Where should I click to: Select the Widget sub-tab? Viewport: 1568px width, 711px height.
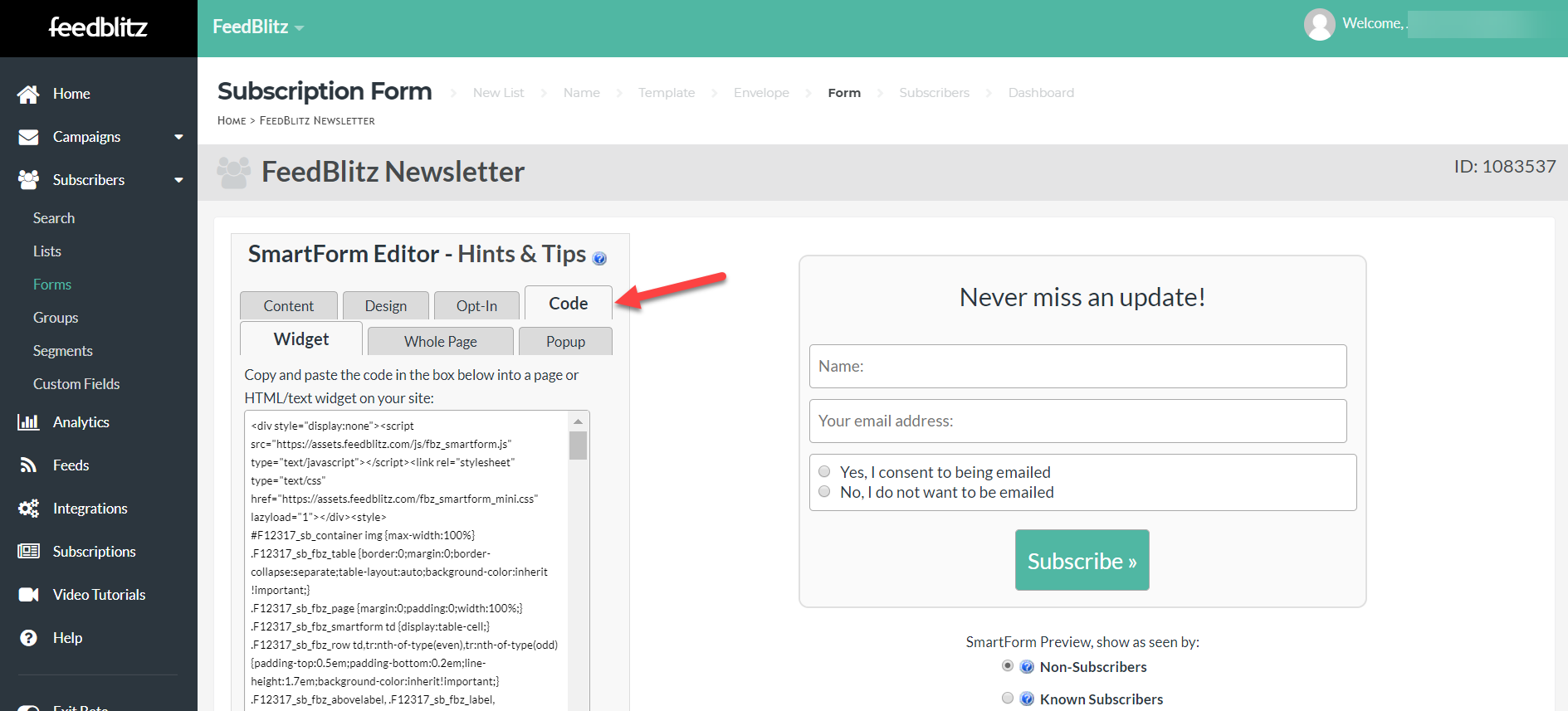point(301,338)
